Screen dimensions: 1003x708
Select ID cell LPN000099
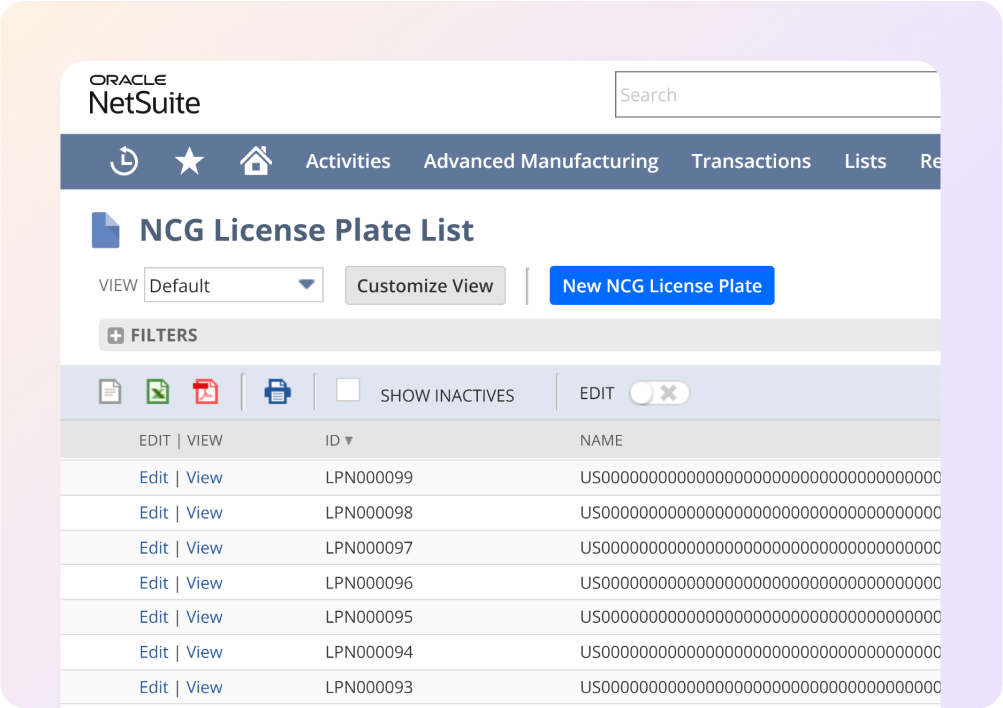tap(369, 477)
